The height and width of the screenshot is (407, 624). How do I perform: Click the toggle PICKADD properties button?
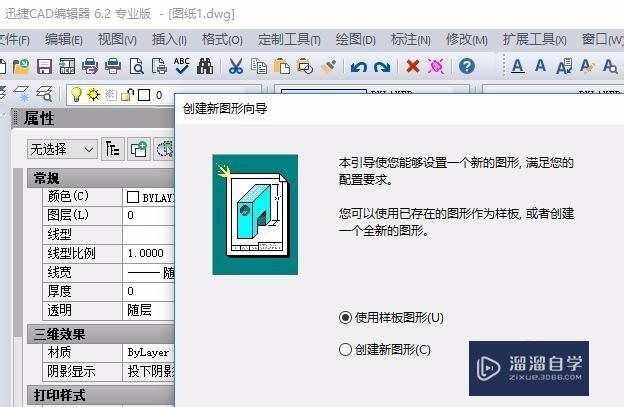click(x=113, y=149)
